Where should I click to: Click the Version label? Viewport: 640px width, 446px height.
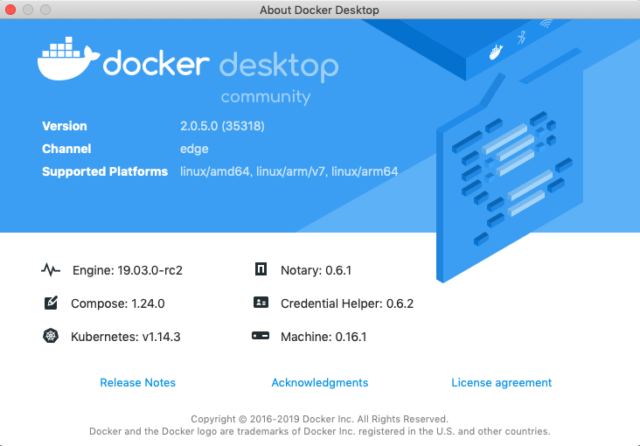pyautogui.click(x=64, y=126)
